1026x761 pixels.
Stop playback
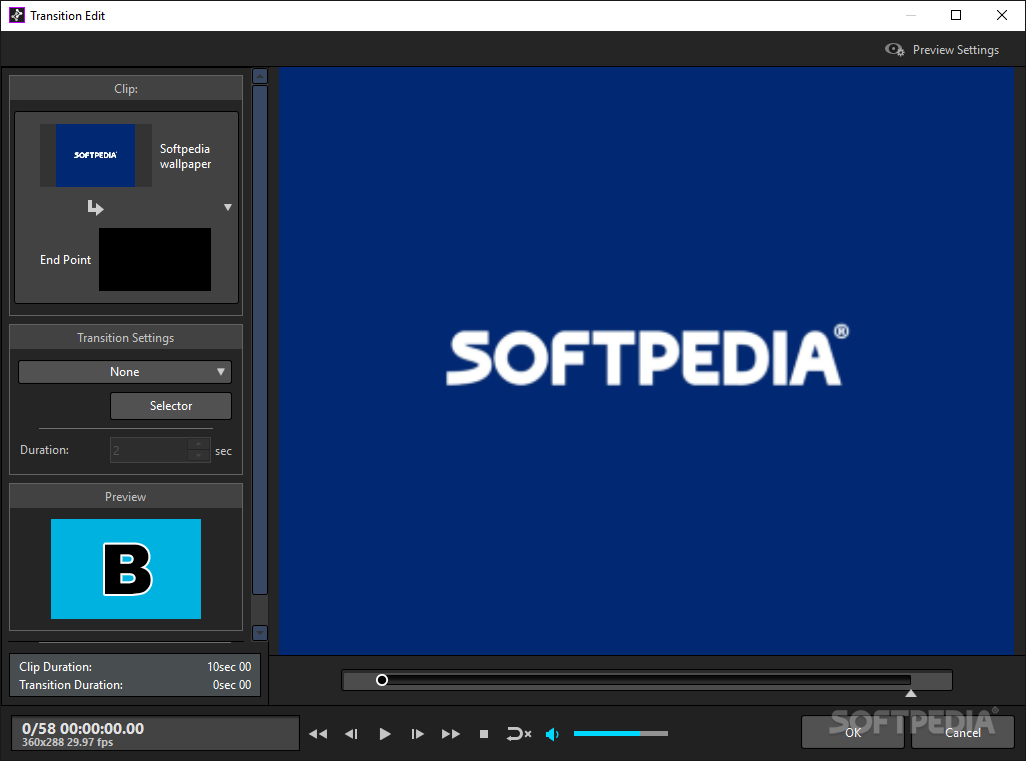point(484,734)
